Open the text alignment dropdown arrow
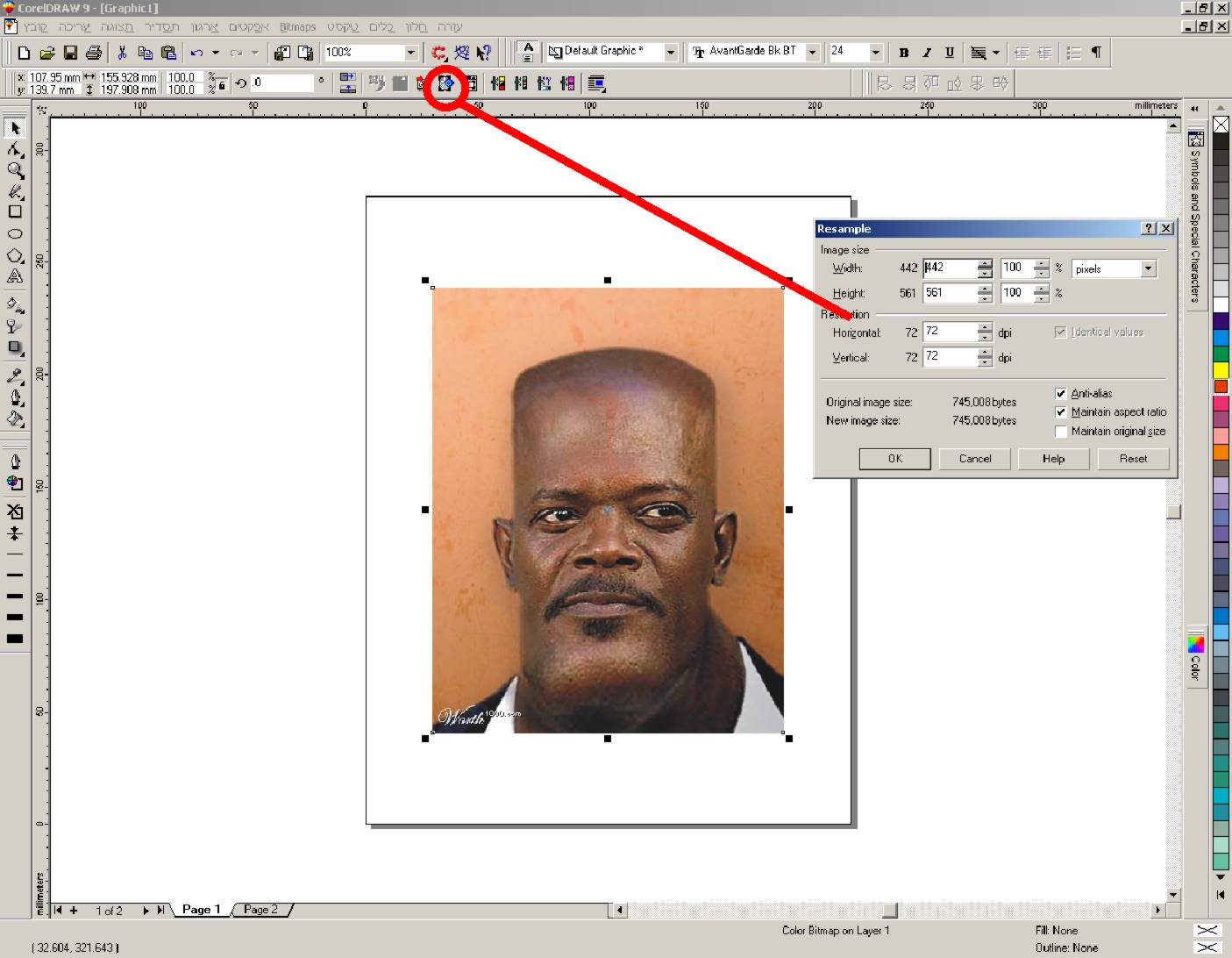Image resolution: width=1232 pixels, height=958 pixels. [996, 53]
